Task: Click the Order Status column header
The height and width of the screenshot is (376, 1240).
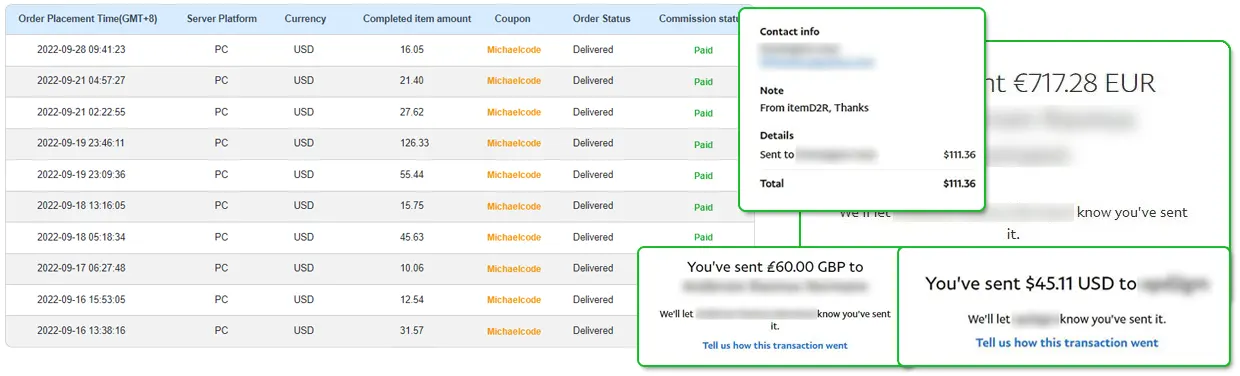Action: [x=601, y=19]
